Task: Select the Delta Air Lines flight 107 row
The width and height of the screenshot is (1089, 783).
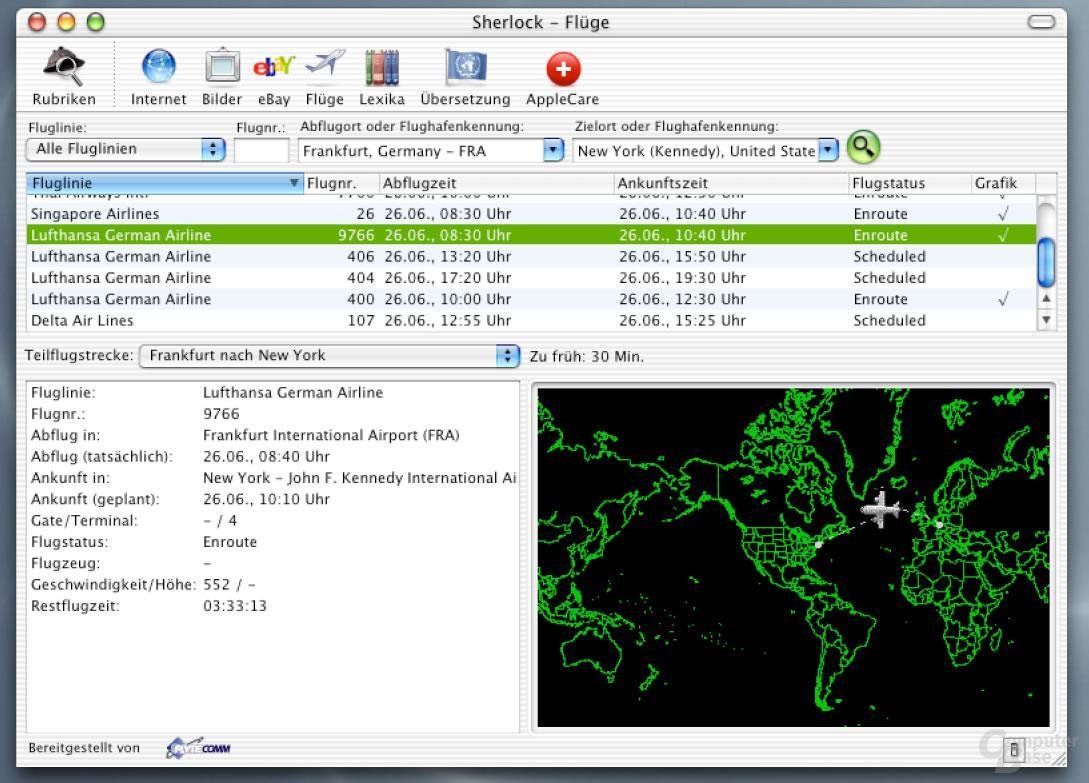Action: point(531,320)
